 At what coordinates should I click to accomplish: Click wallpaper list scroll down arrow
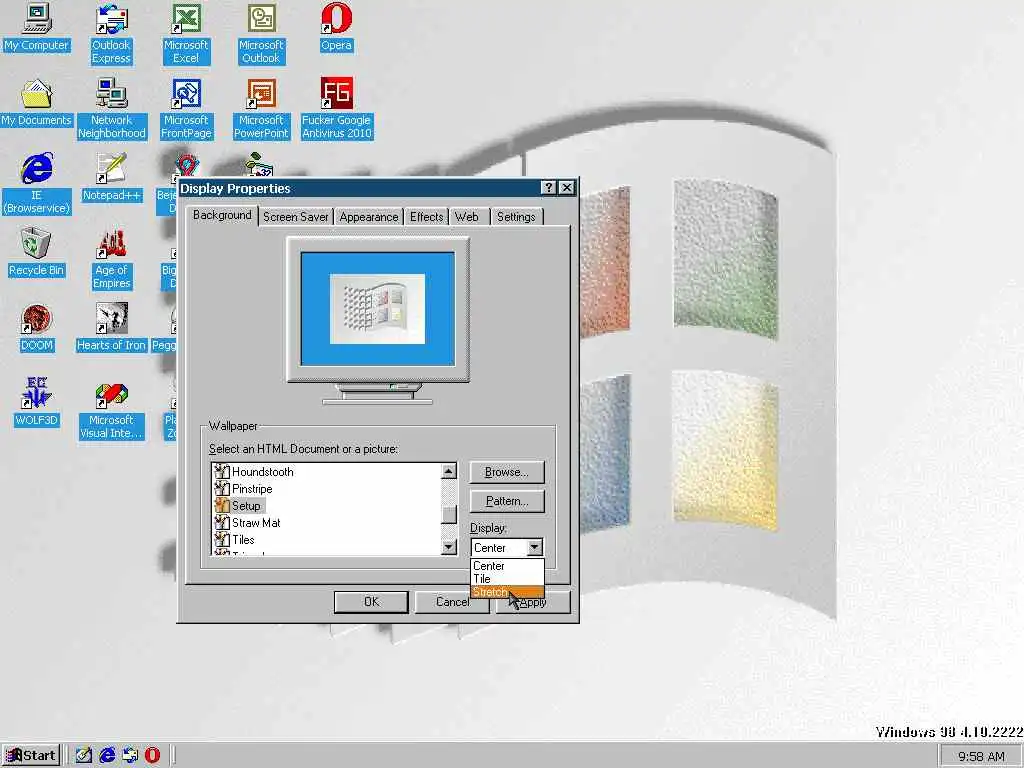(449, 547)
